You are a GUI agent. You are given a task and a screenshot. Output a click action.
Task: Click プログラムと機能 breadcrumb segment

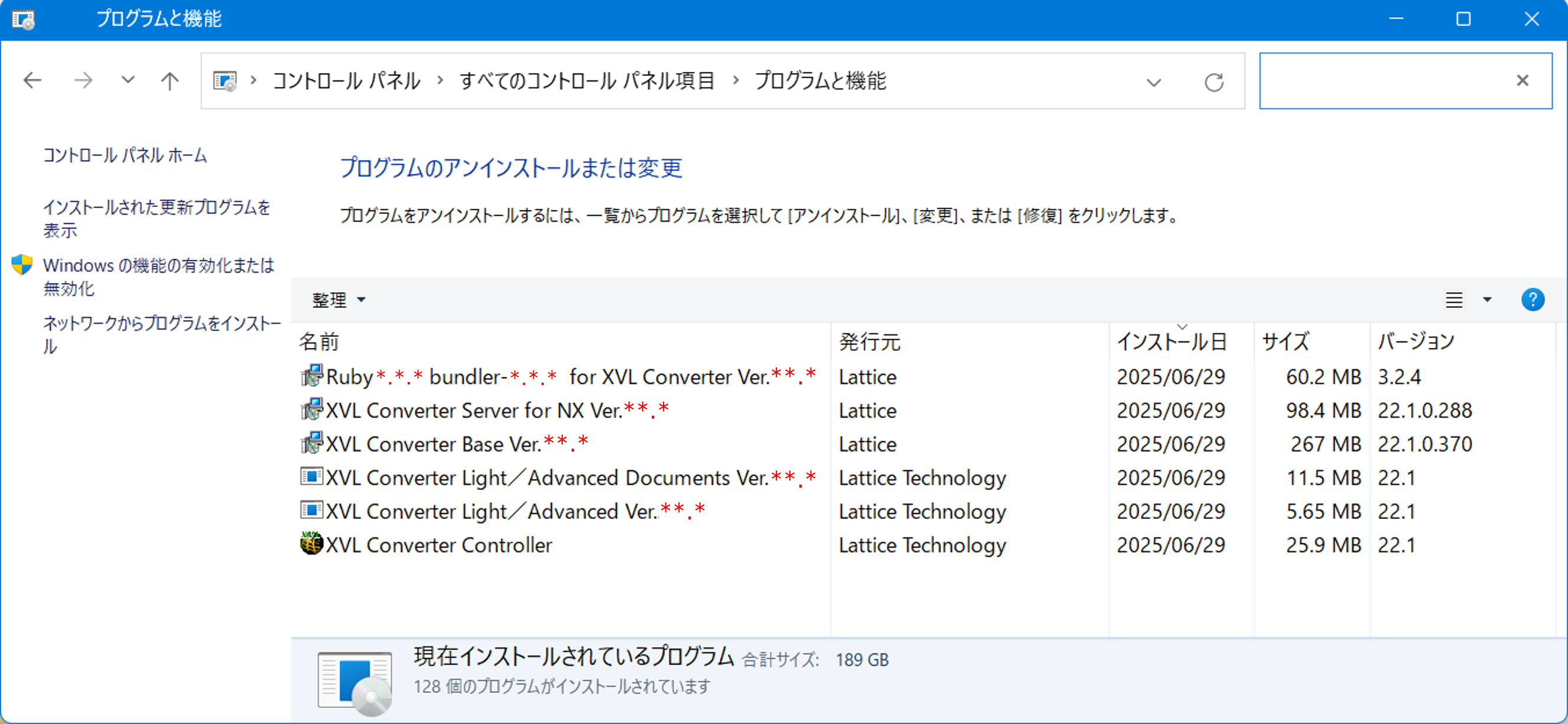pyautogui.click(x=821, y=81)
